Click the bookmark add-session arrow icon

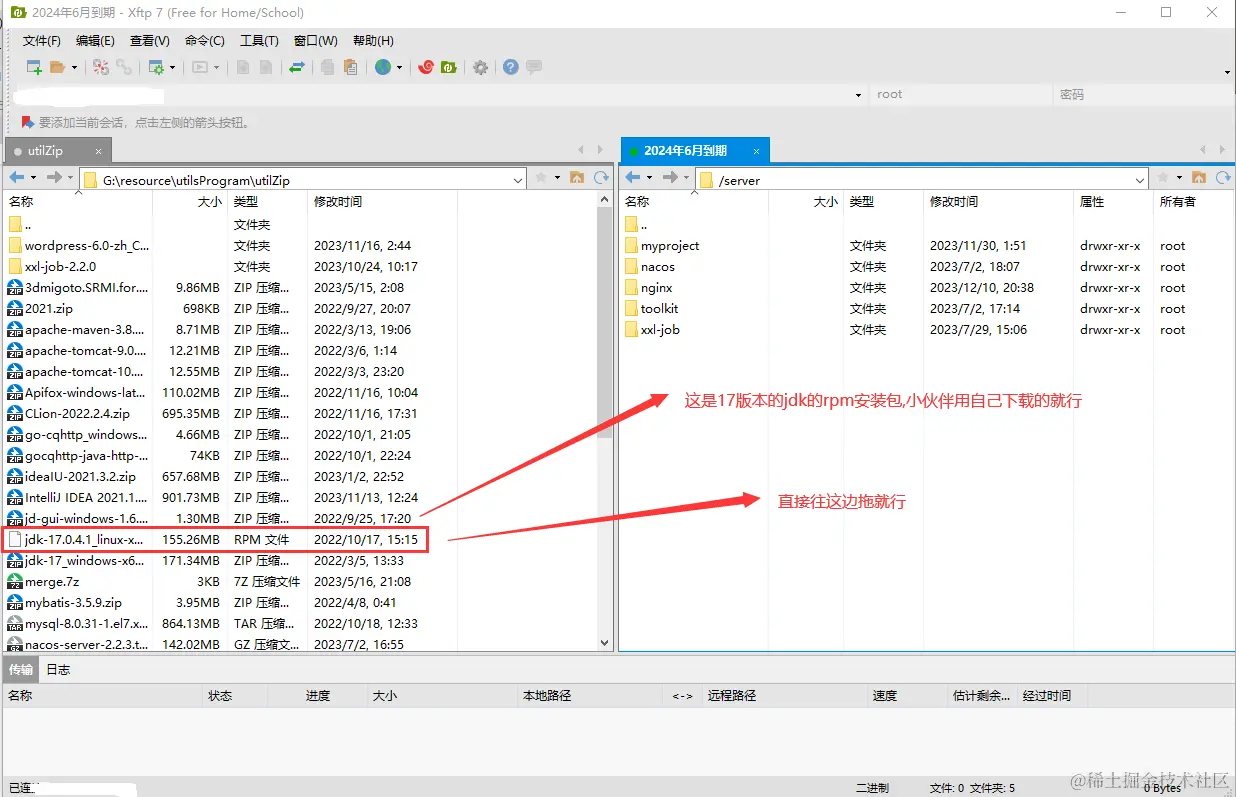pyautogui.click(x=28, y=122)
